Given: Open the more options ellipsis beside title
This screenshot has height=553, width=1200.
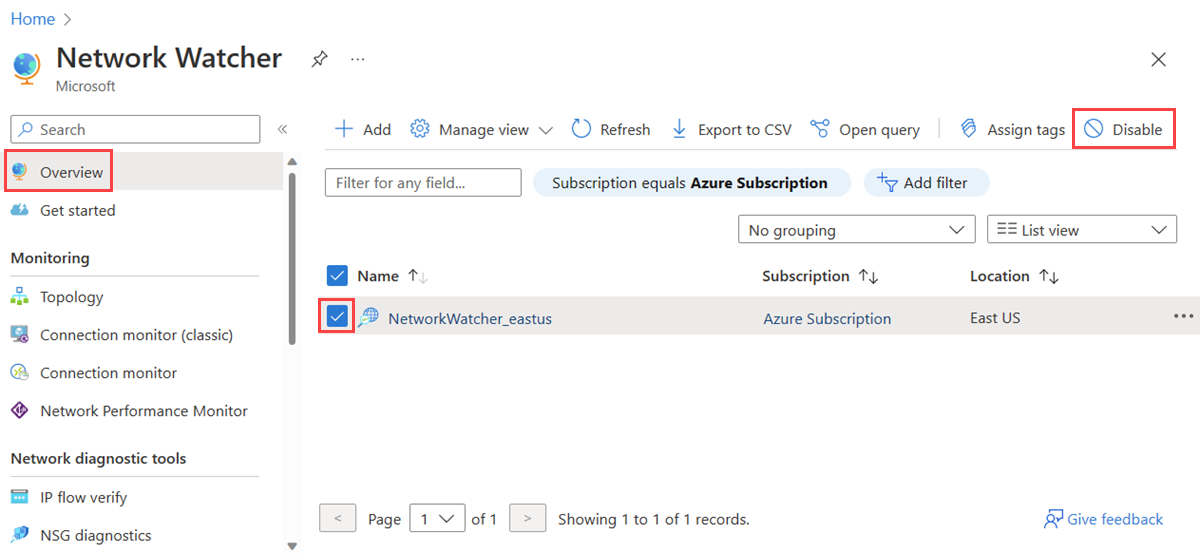Looking at the screenshot, I should point(357,59).
